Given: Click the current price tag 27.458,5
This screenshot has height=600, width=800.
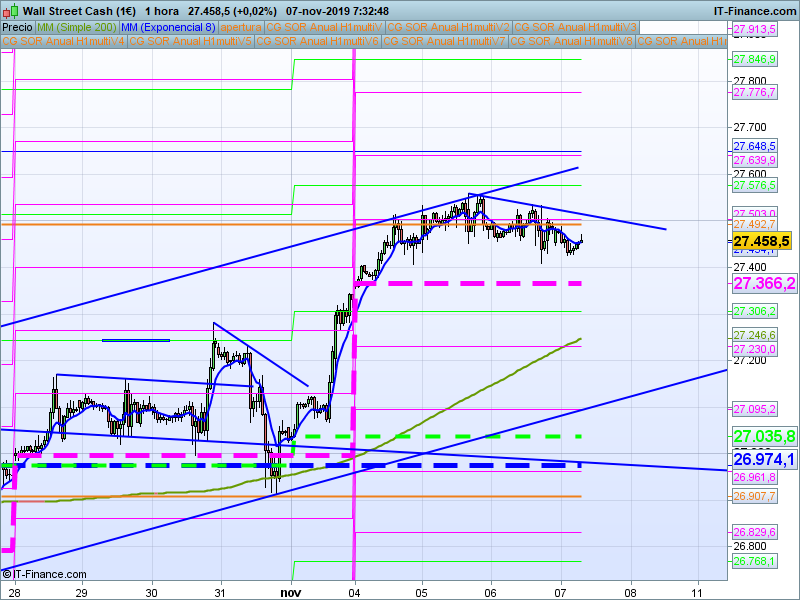Looking at the screenshot, I should click(x=761, y=241).
